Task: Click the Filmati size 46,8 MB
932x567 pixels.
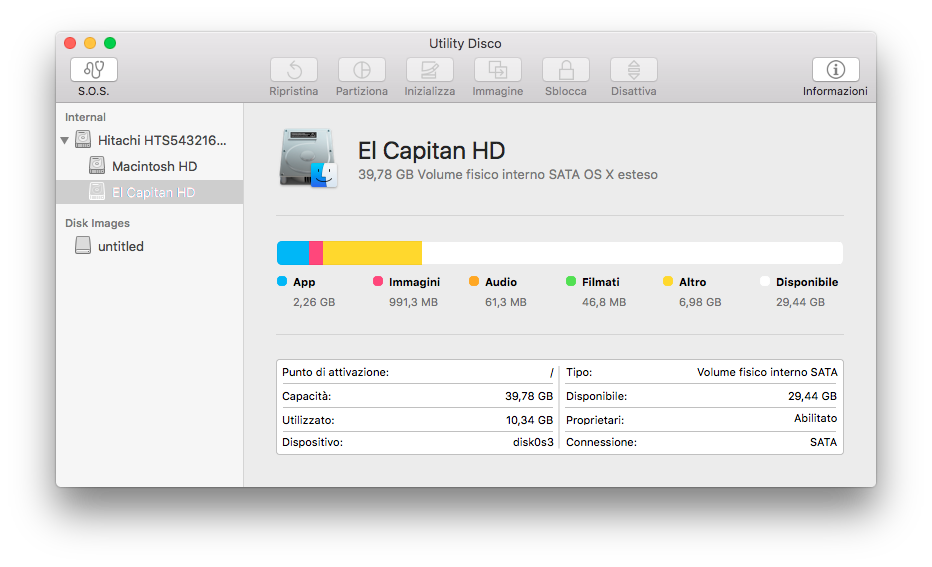Action: pos(604,302)
